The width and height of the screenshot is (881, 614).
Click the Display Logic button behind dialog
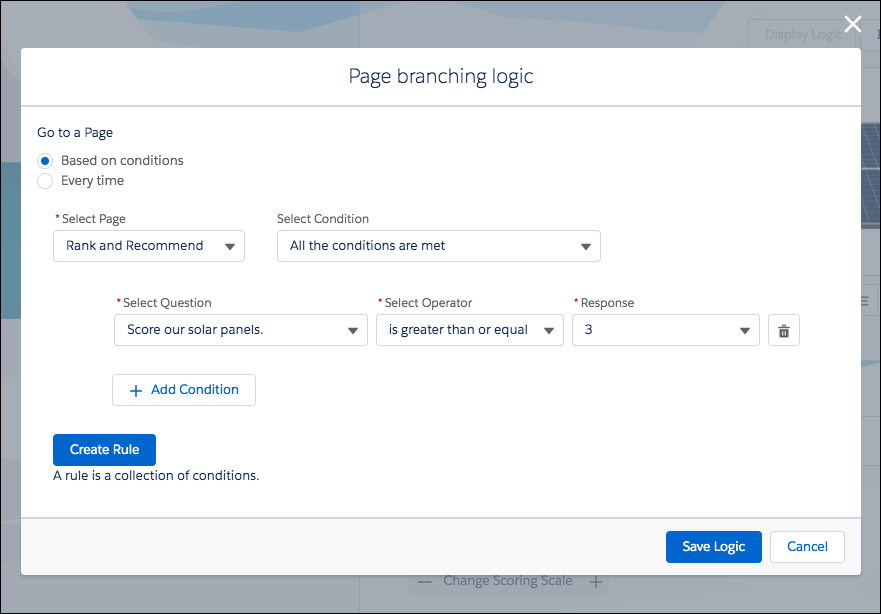click(x=803, y=35)
